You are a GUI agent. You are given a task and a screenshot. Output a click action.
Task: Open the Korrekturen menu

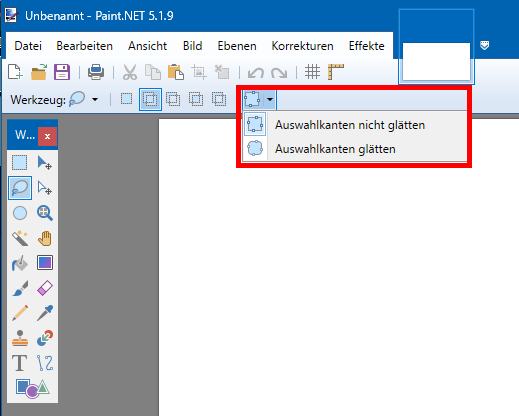(302, 46)
